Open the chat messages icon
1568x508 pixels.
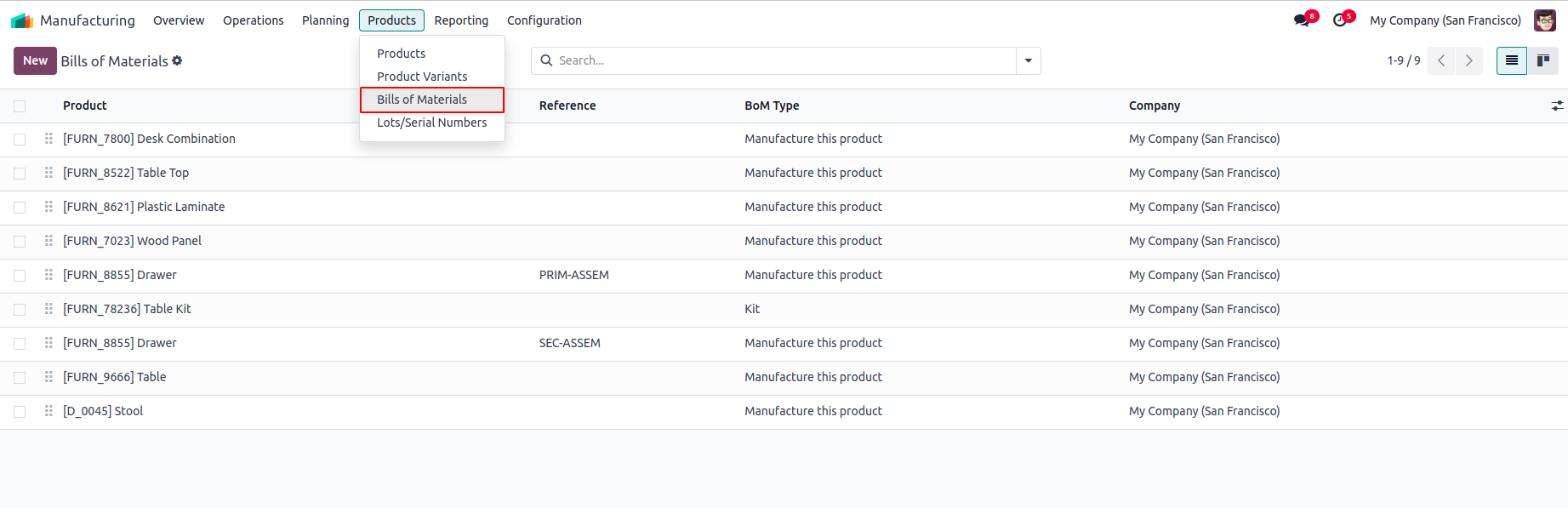pos(1302,20)
